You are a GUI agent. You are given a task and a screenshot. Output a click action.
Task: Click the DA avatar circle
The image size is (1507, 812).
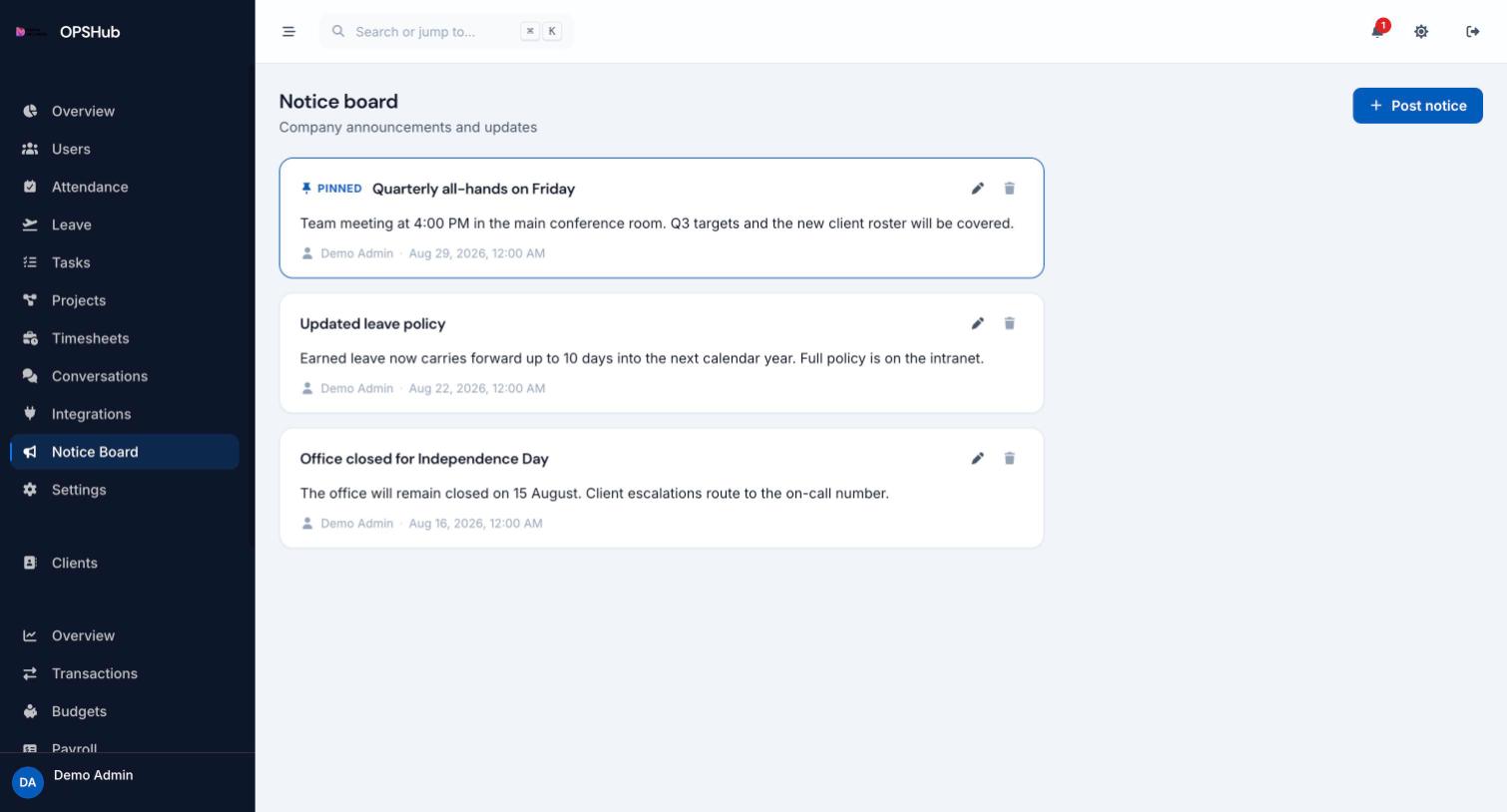[28, 782]
